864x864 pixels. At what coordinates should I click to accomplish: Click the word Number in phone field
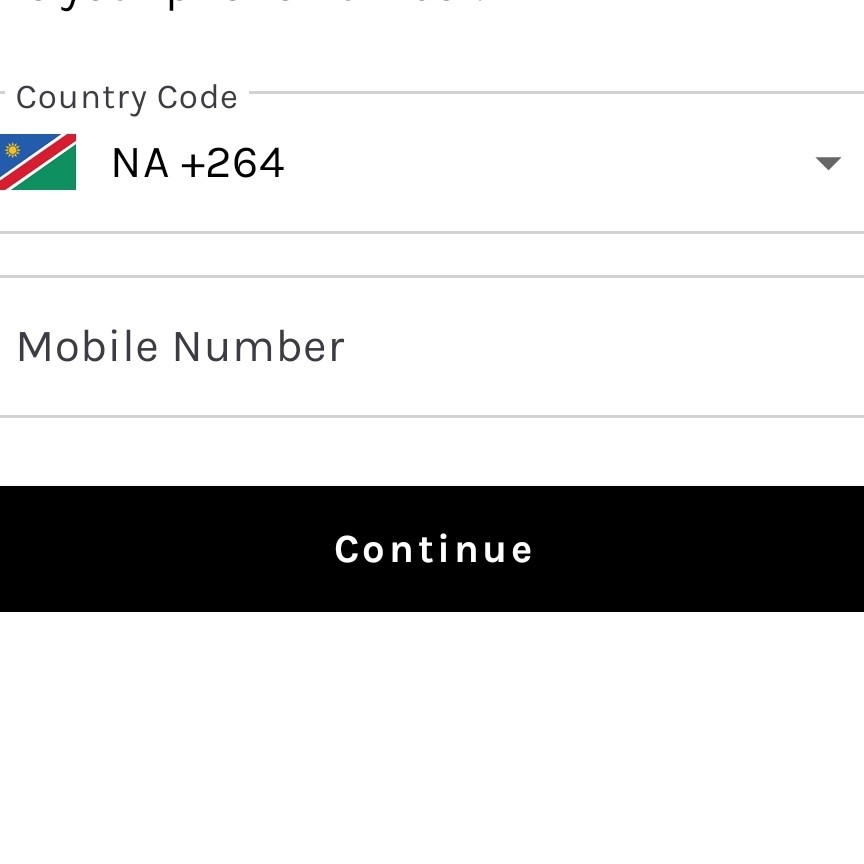(258, 347)
